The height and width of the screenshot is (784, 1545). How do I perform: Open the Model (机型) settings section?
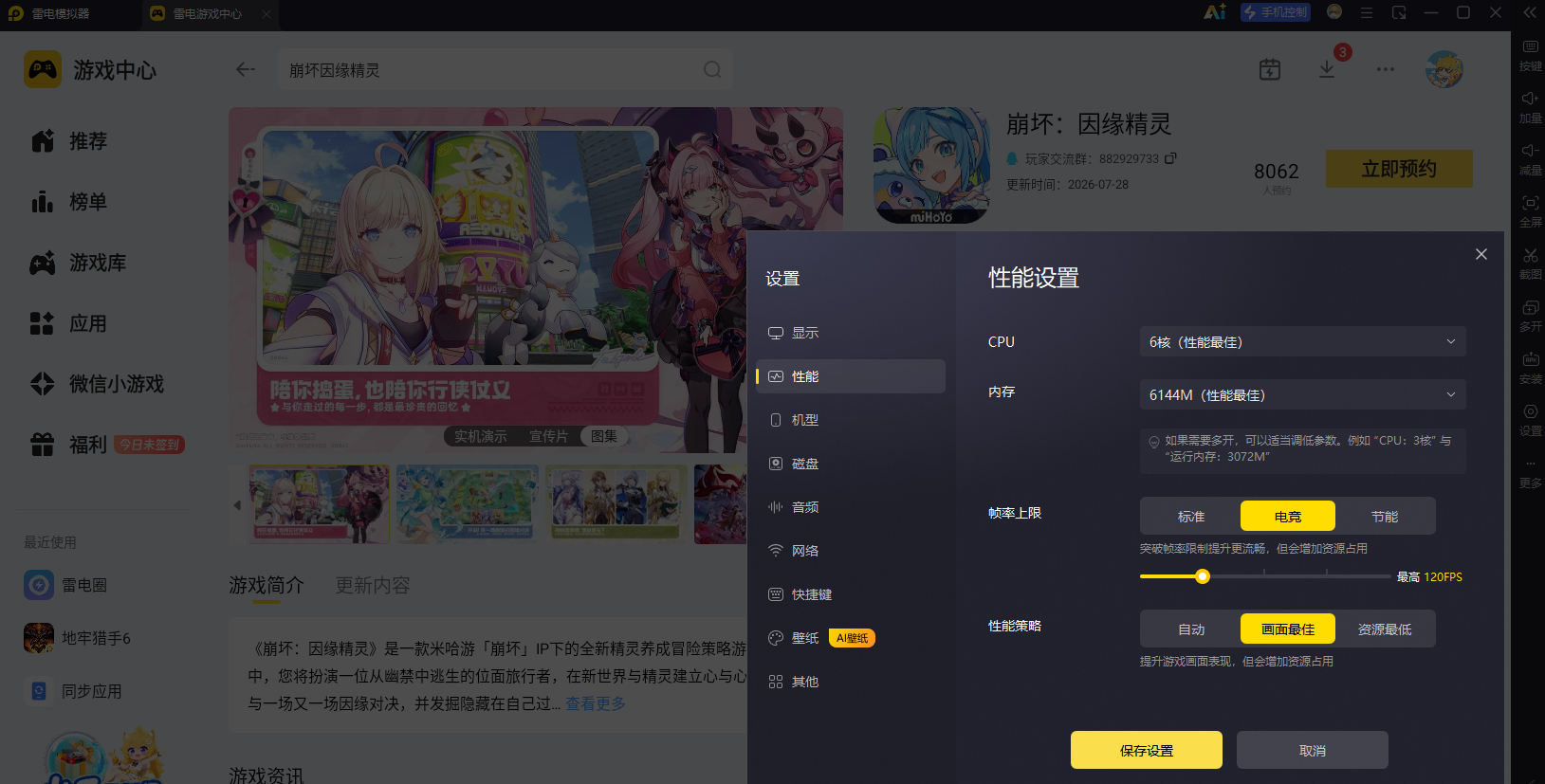click(850, 420)
